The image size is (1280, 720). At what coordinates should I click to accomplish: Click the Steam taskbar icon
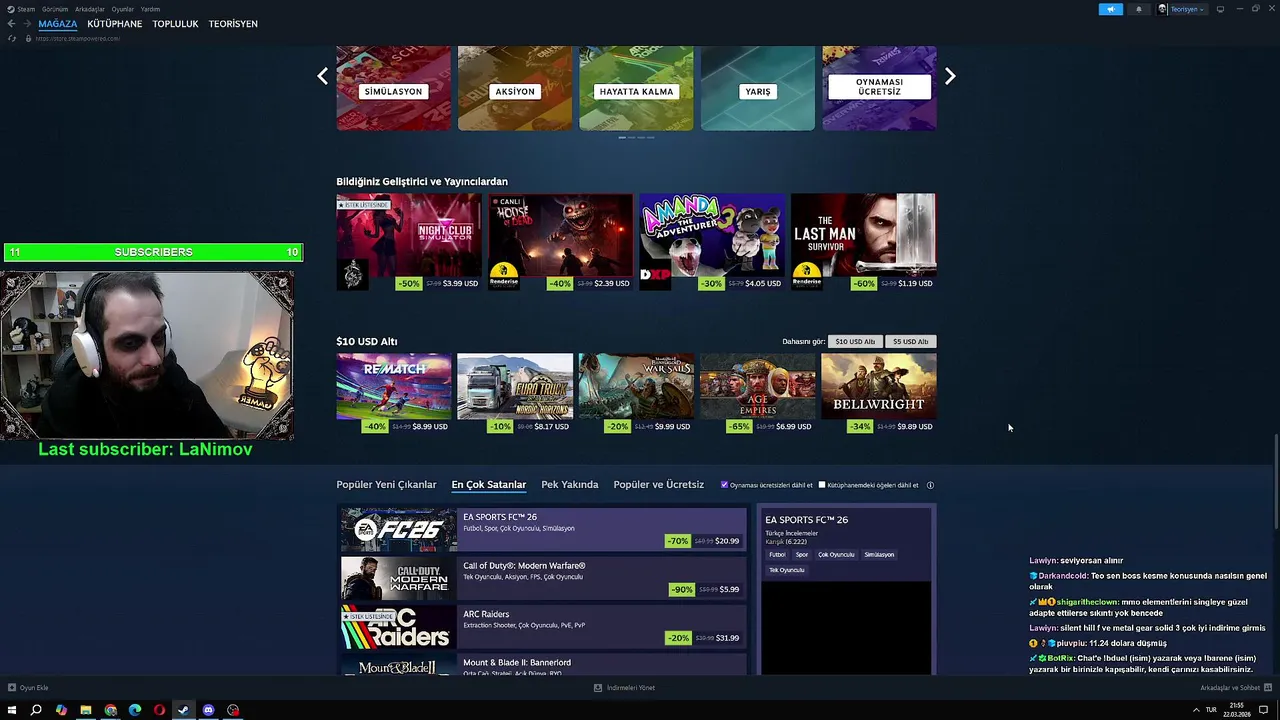(x=183, y=710)
